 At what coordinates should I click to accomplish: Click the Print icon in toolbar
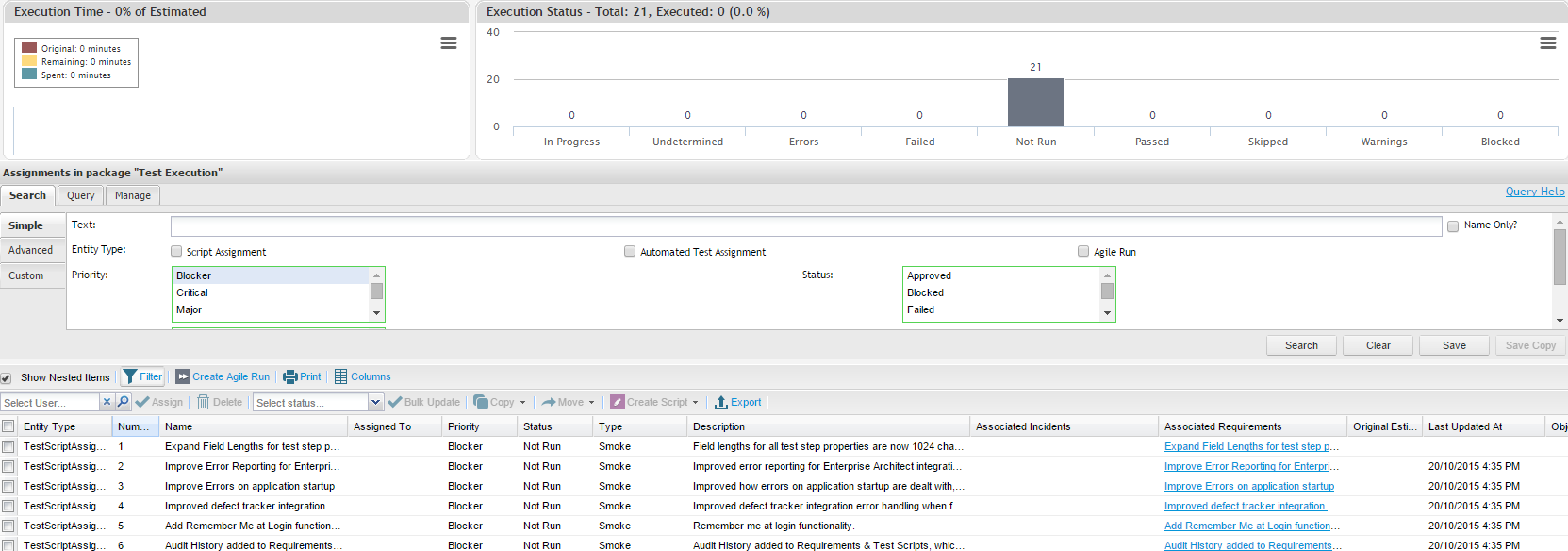coord(290,376)
